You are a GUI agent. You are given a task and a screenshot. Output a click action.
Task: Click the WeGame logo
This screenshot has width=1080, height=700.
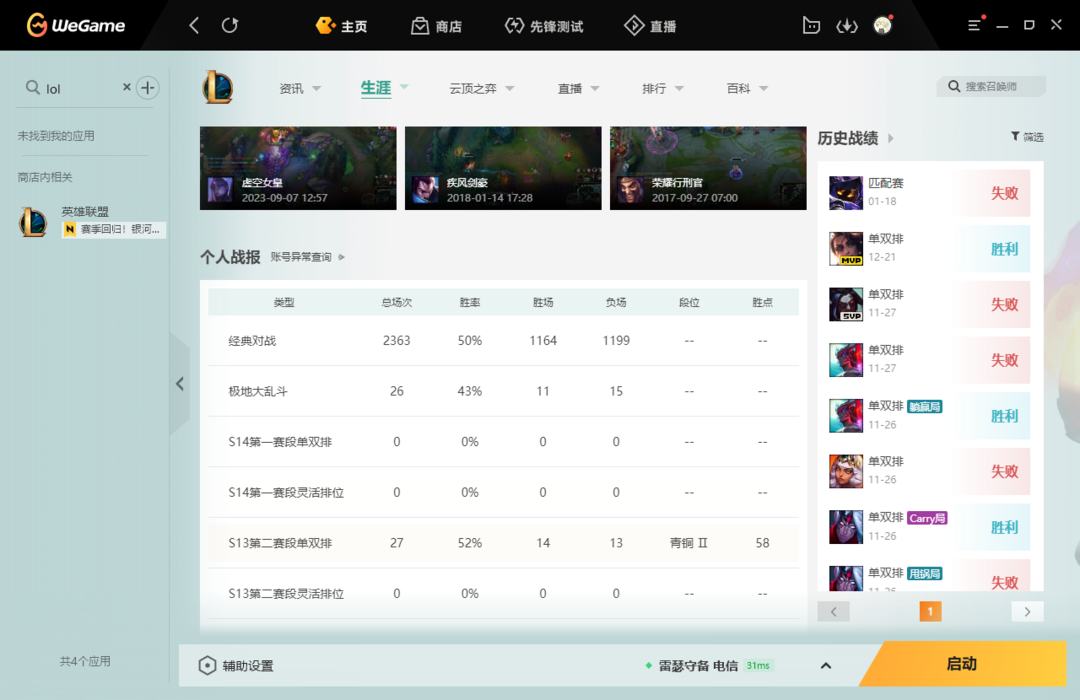[x=76, y=25]
